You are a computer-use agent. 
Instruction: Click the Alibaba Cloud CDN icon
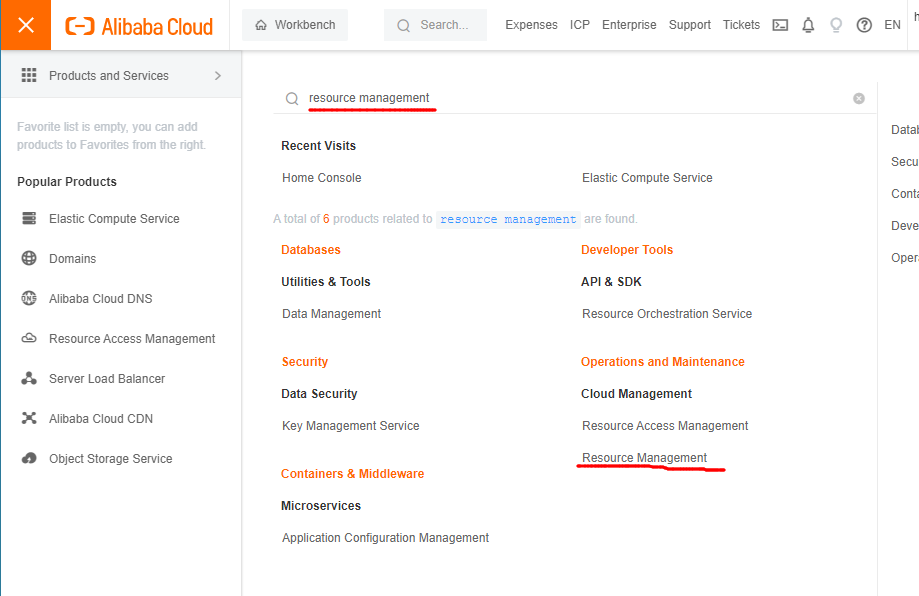29,418
